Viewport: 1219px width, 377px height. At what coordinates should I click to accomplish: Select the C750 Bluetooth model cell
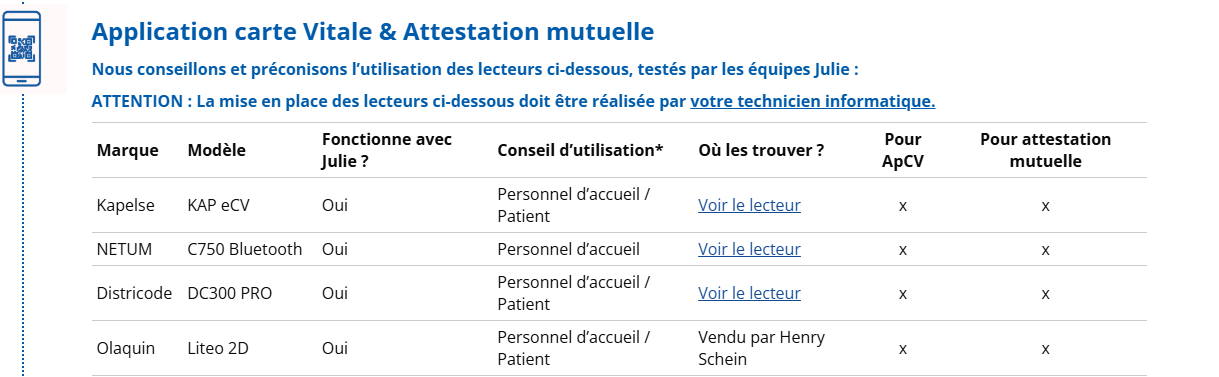244,249
